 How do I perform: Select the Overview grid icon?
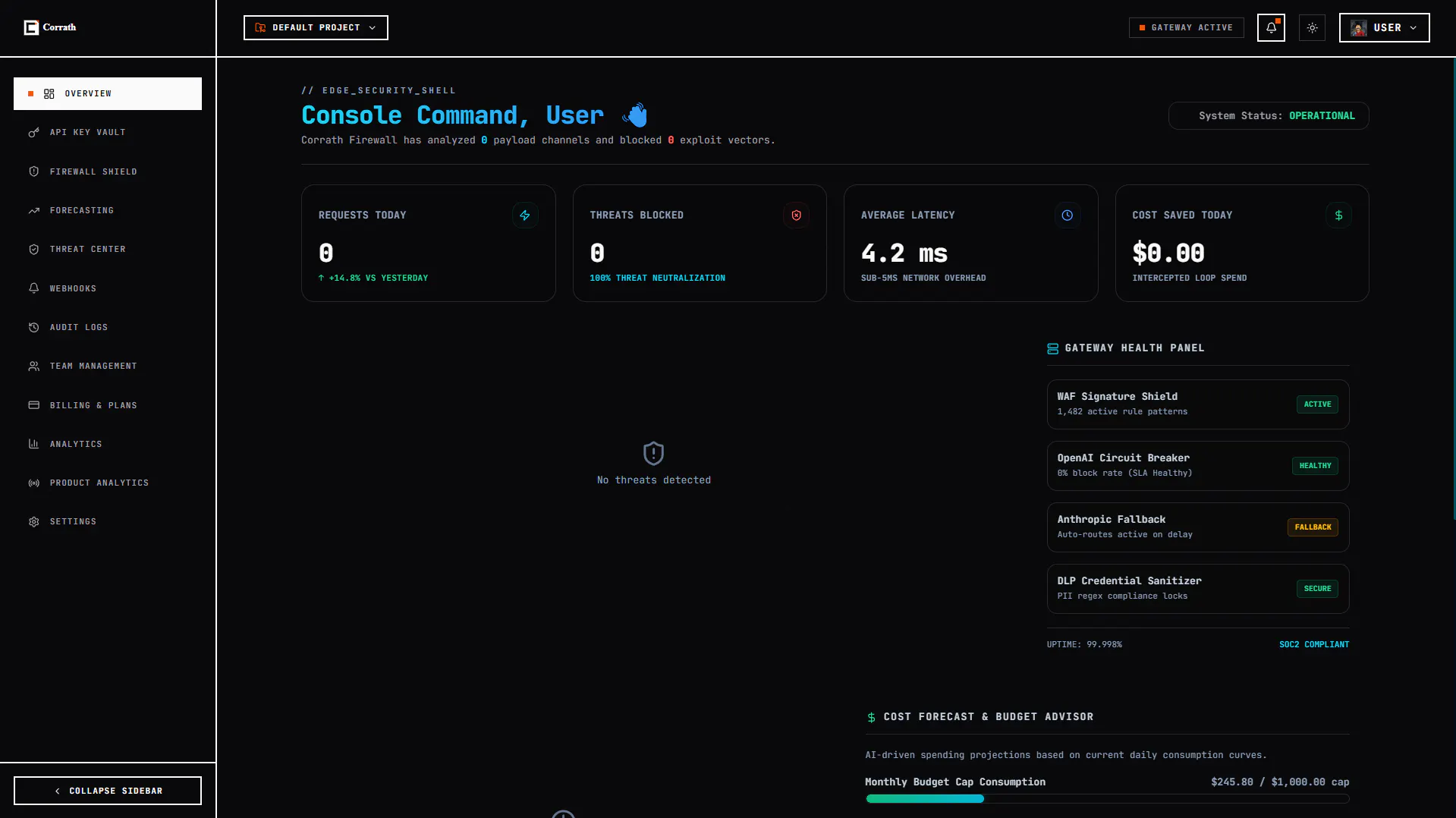[x=49, y=93]
